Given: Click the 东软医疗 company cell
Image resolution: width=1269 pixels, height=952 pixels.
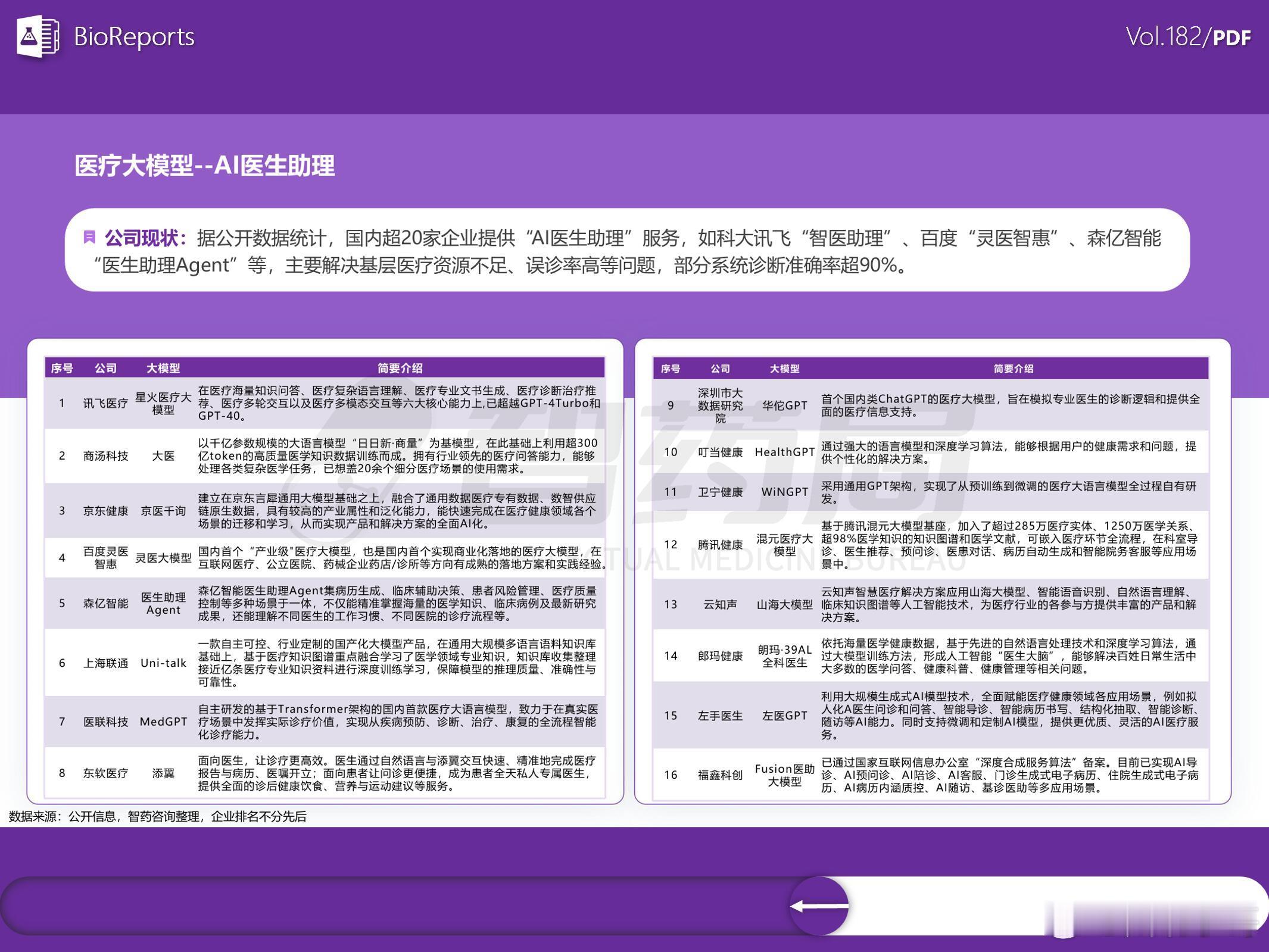Looking at the screenshot, I should click(105, 773).
